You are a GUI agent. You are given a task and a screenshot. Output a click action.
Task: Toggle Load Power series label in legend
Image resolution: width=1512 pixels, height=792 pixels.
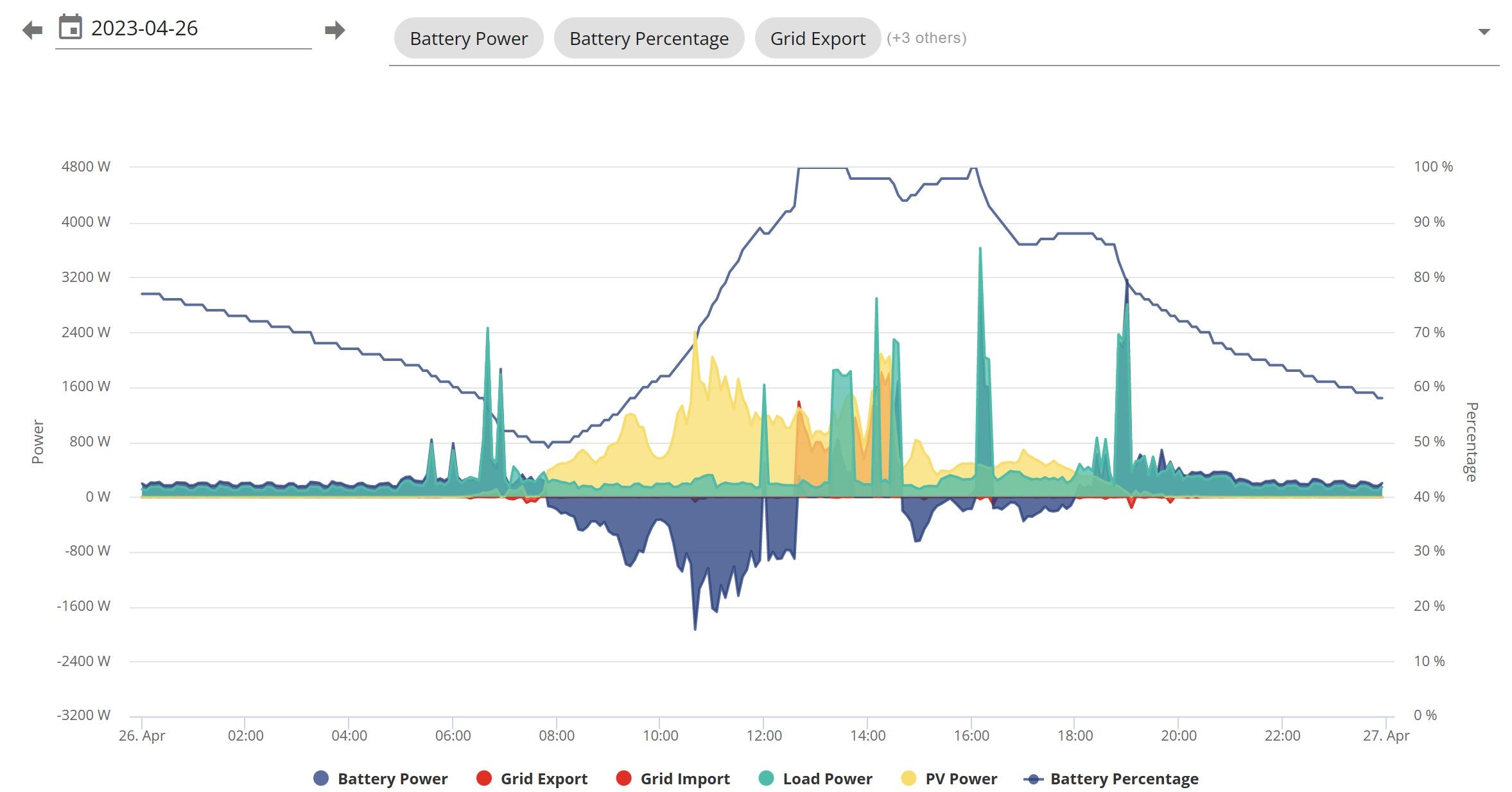coord(828,779)
